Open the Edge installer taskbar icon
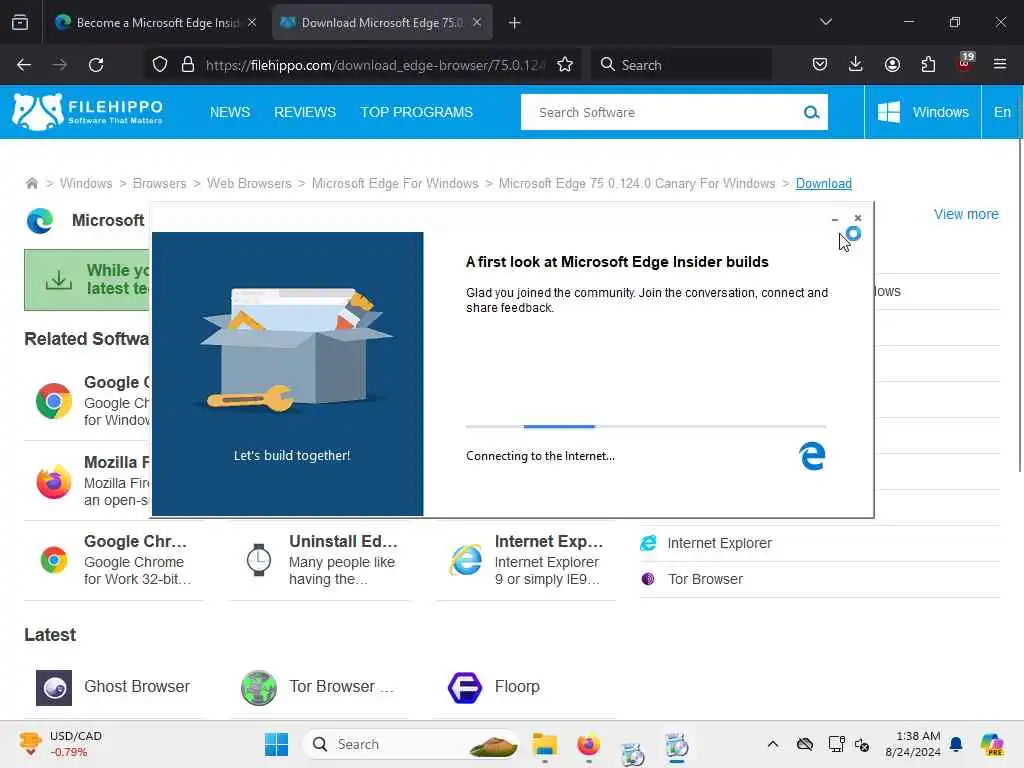The height and width of the screenshot is (768, 1024). tap(677, 746)
